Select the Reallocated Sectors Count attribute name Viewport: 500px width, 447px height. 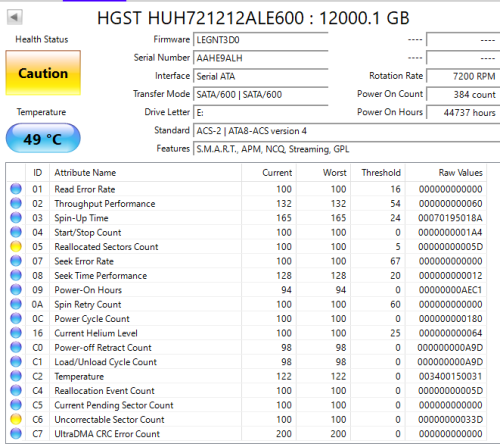[106, 247]
